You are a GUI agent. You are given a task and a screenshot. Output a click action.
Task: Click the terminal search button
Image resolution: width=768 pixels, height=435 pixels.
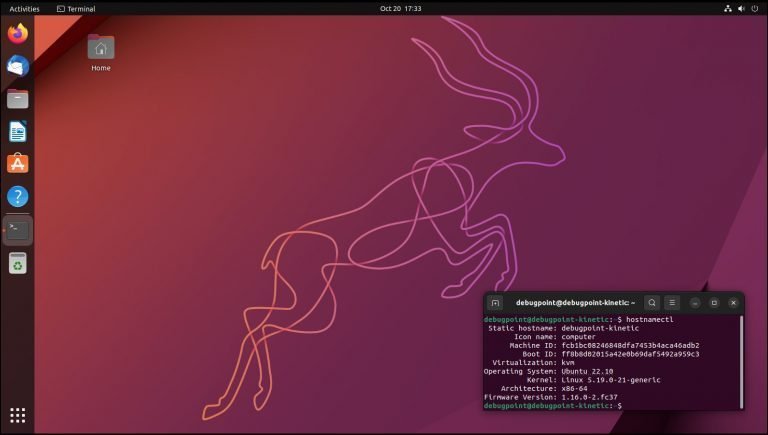[652, 303]
